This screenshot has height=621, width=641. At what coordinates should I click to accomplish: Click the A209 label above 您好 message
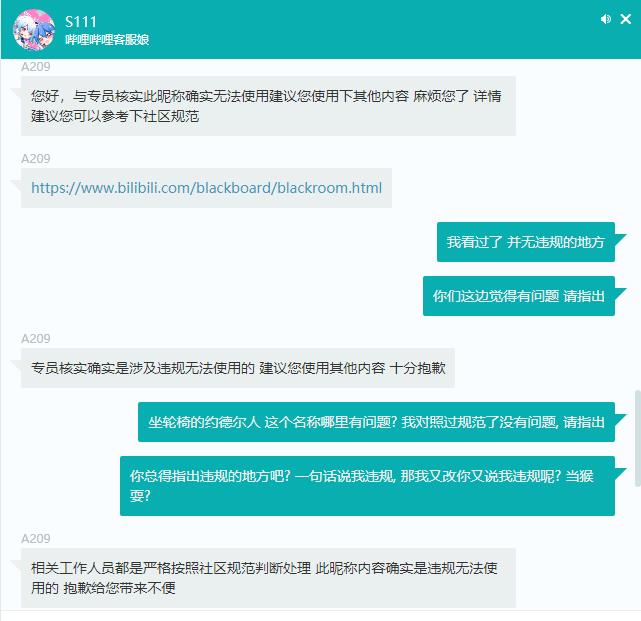[36, 67]
